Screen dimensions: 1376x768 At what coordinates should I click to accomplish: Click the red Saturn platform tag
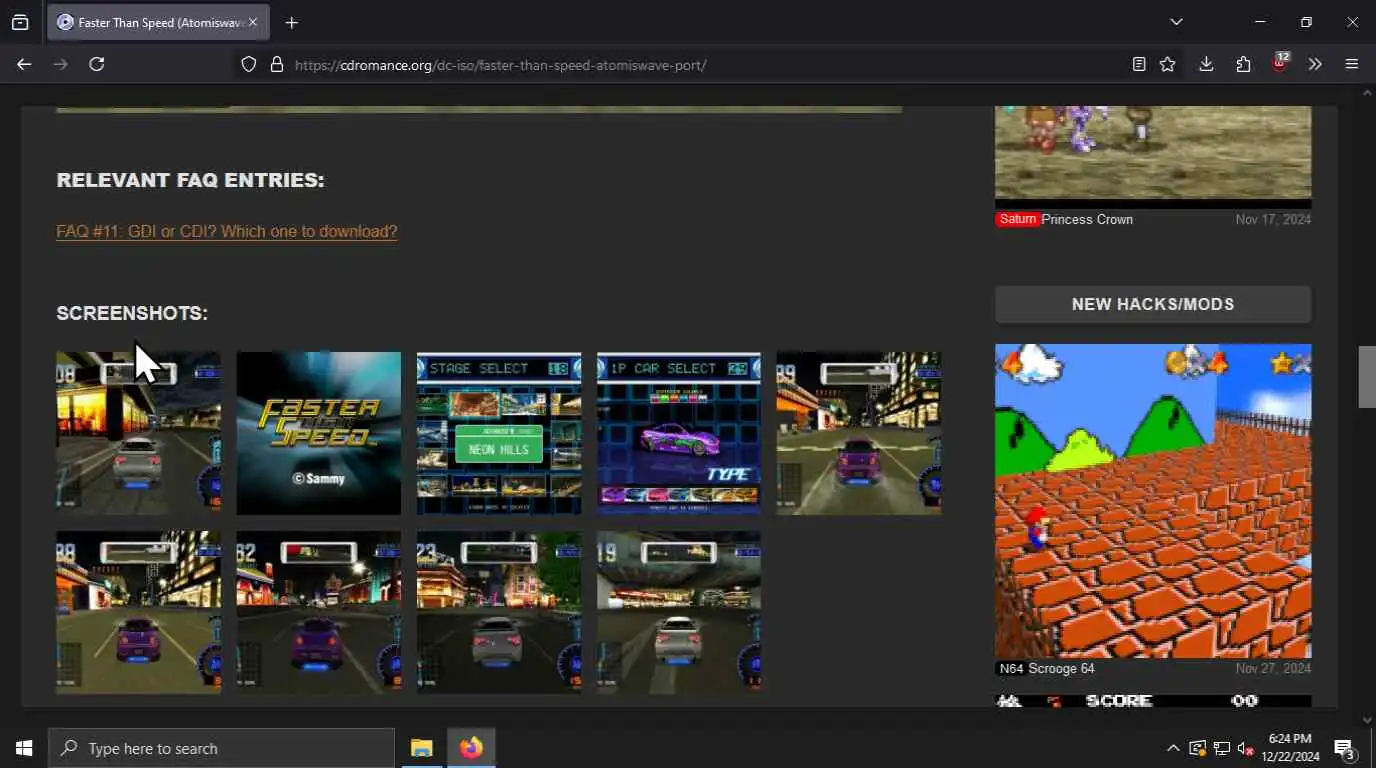coord(1017,219)
